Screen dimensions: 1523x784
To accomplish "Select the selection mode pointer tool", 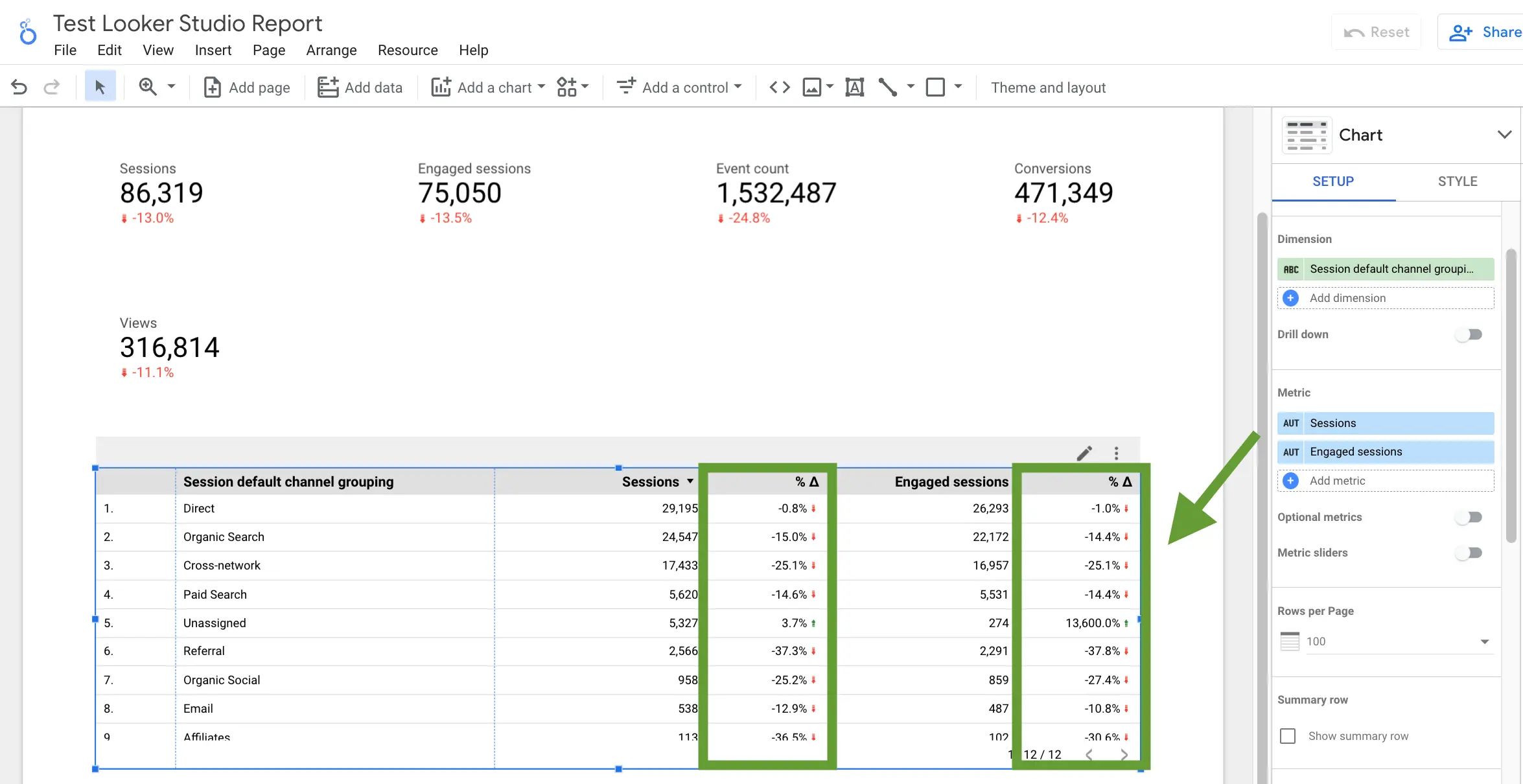I will (x=100, y=87).
